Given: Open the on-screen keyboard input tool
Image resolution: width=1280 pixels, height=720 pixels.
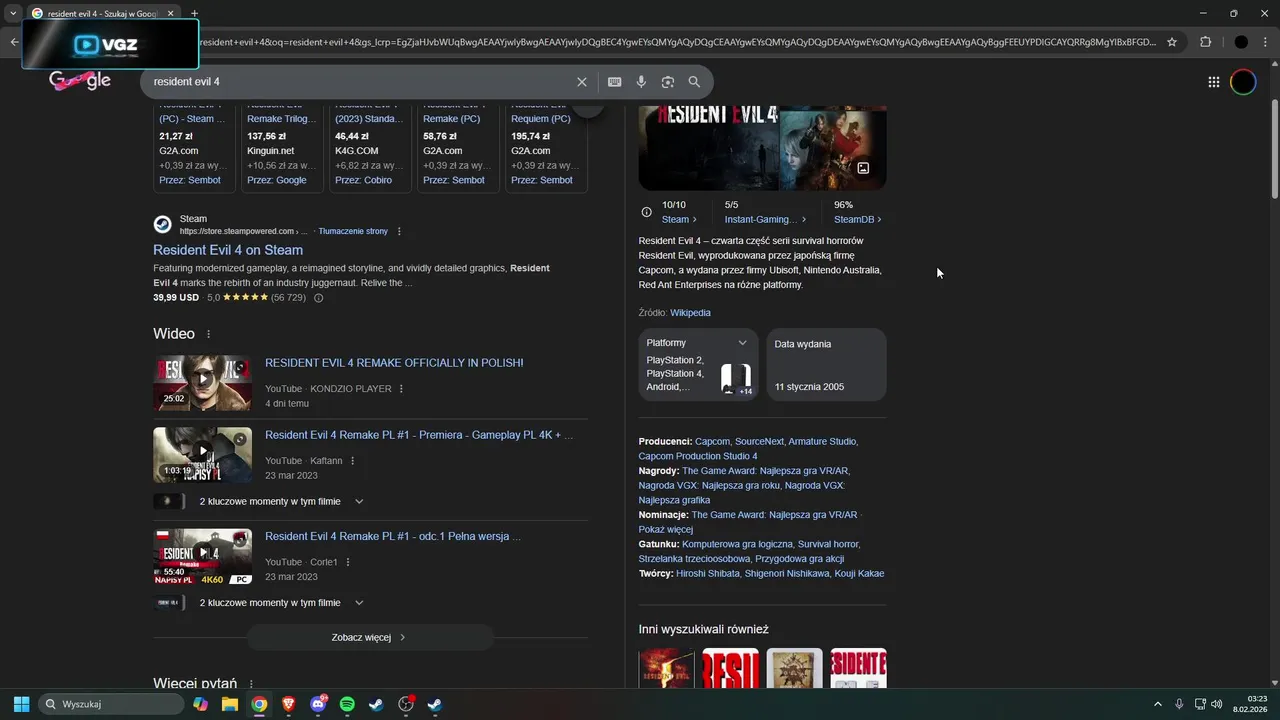Looking at the screenshot, I should pyautogui.click(x=614, y=82).
